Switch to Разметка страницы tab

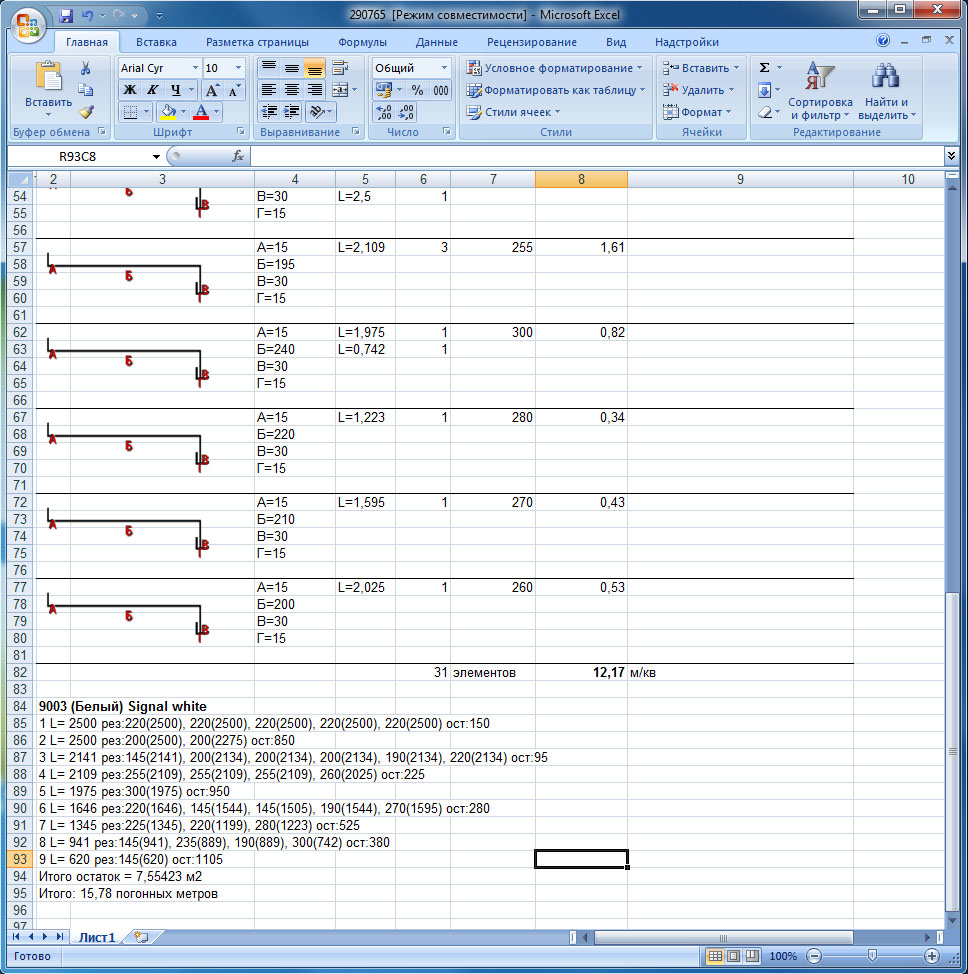tap(257, 42)
